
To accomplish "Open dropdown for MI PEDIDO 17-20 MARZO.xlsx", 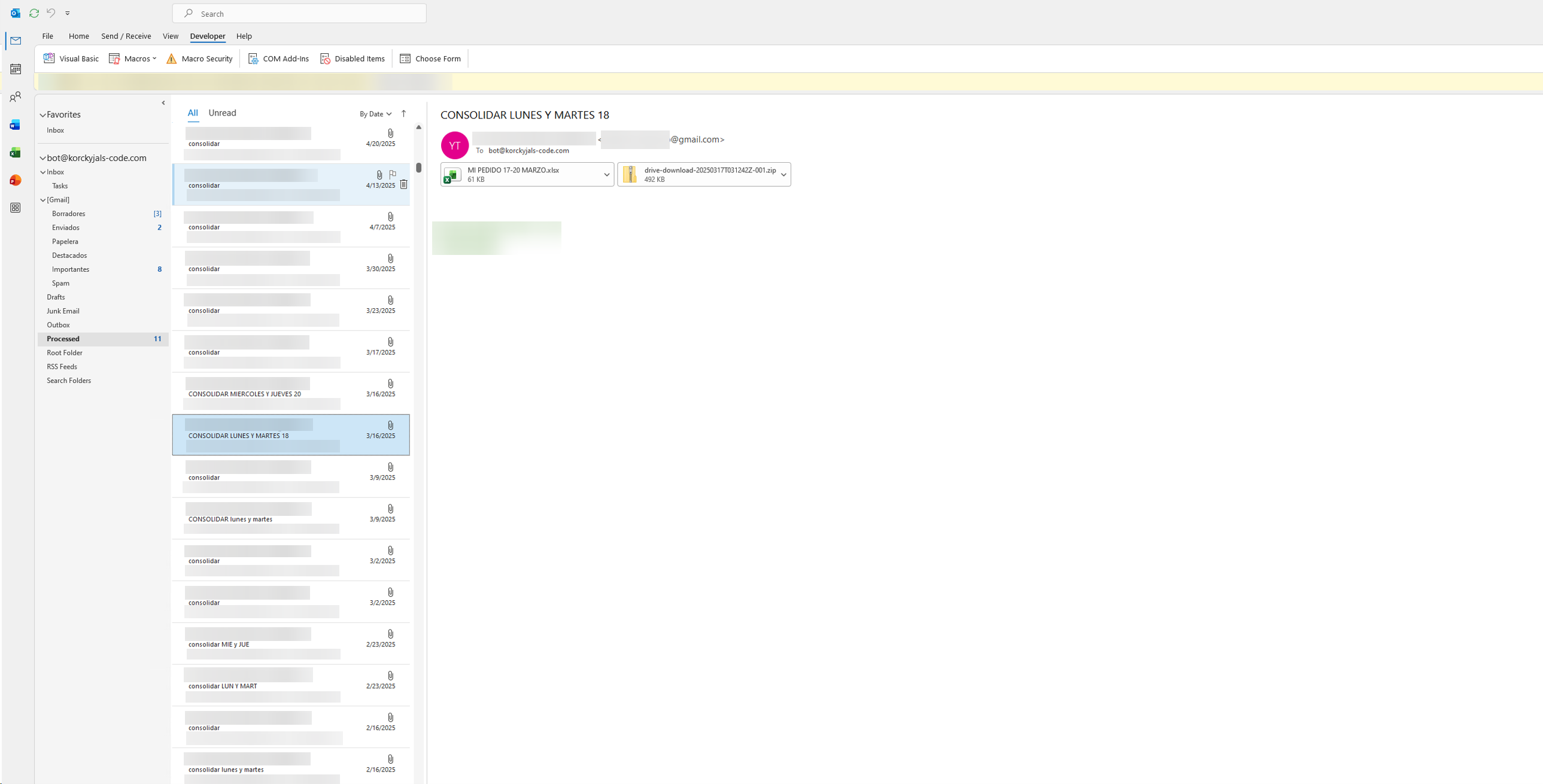I will [606, 175].
